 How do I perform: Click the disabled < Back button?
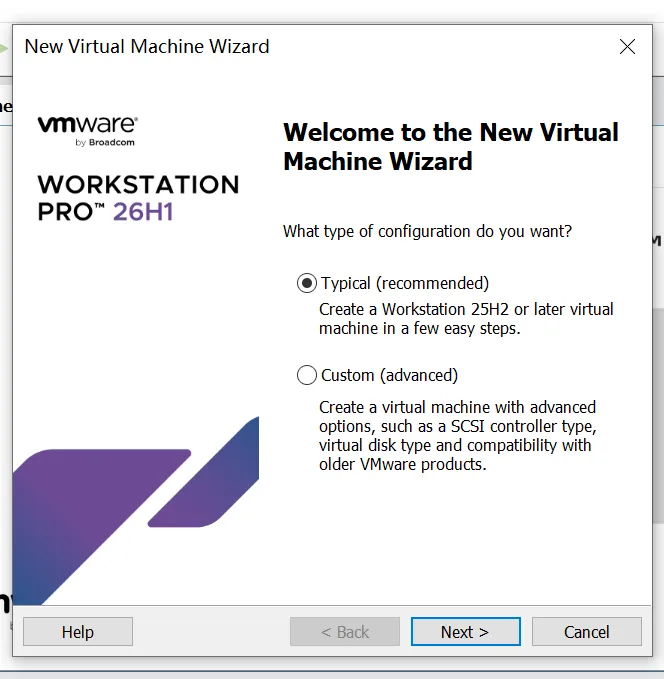point(345,632)
